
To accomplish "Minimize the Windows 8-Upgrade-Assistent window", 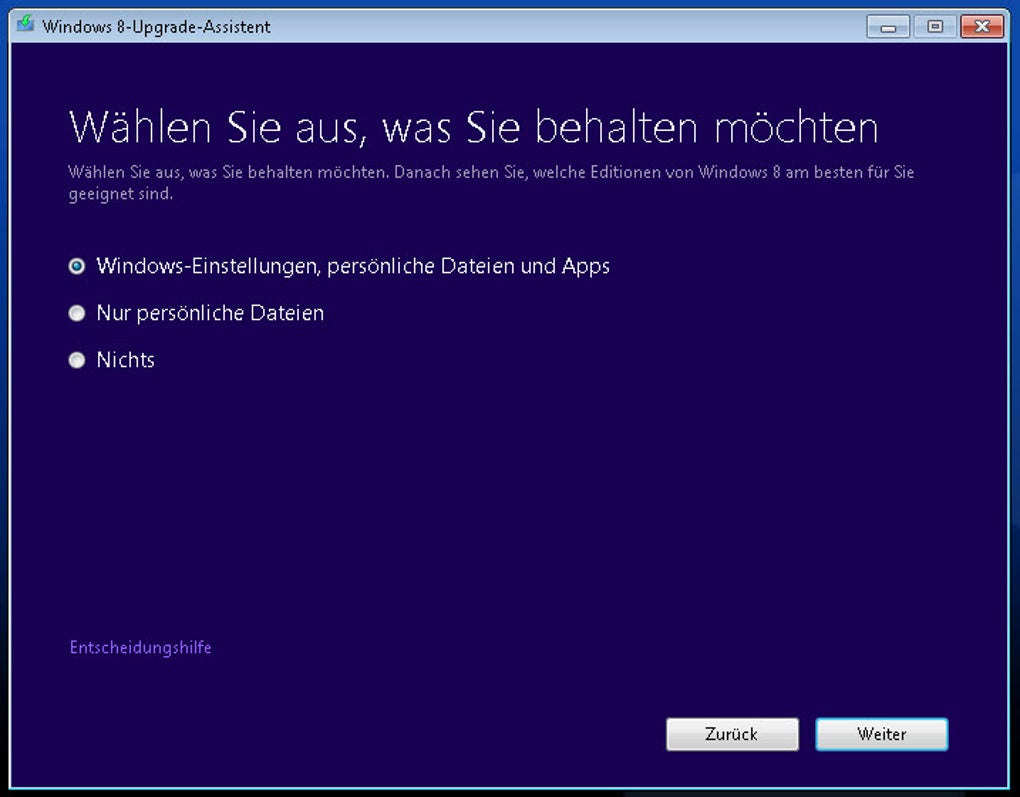I will coord(888,27).
